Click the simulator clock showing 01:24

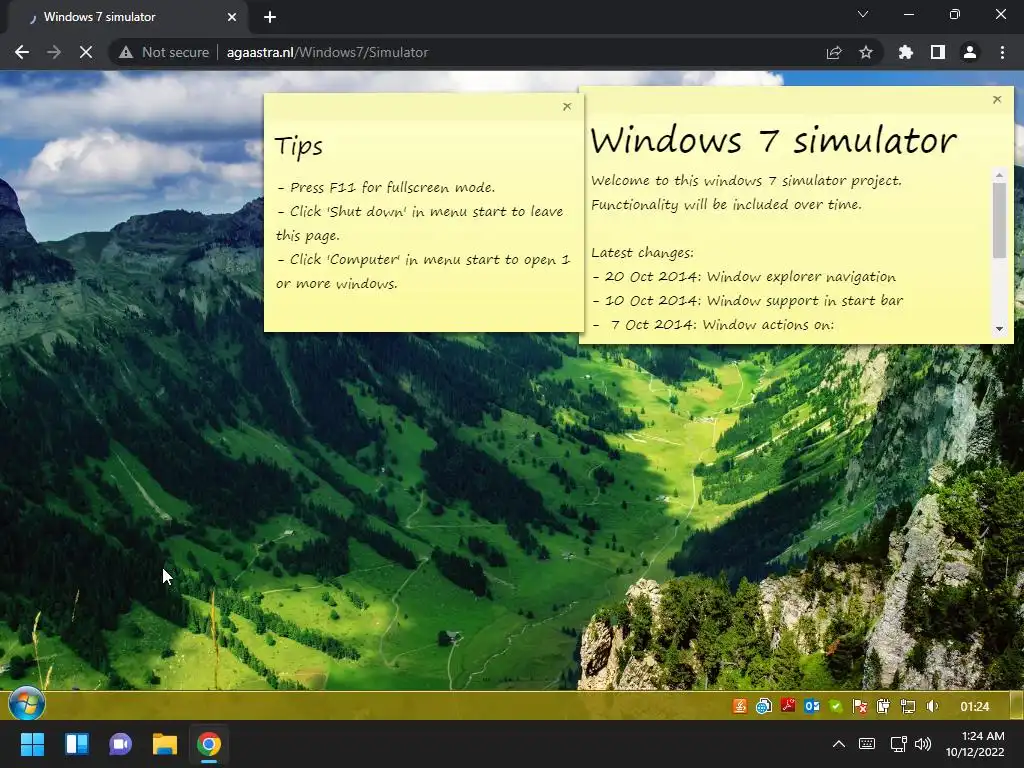coord(974,707)
